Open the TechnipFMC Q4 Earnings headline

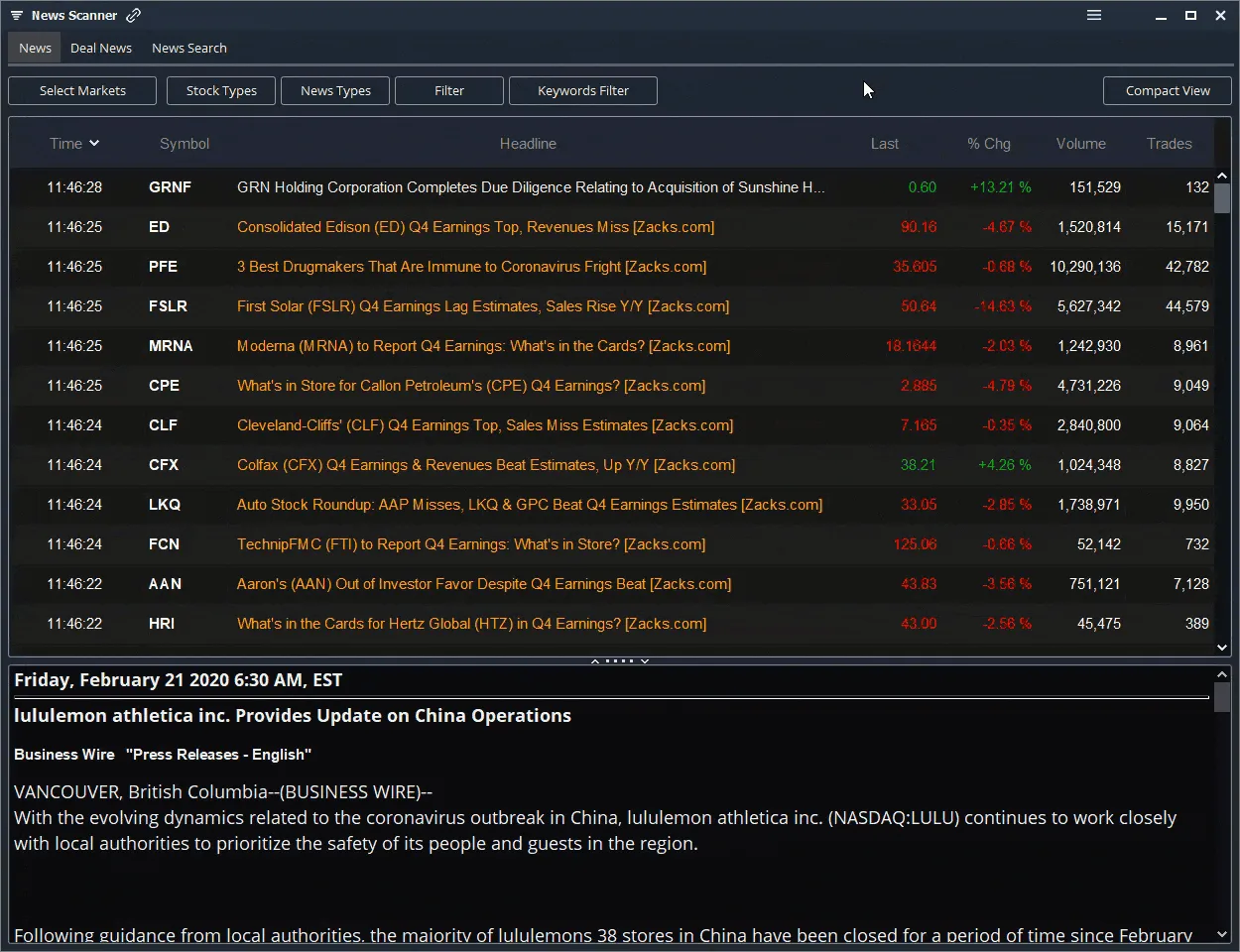click(471, 544)
